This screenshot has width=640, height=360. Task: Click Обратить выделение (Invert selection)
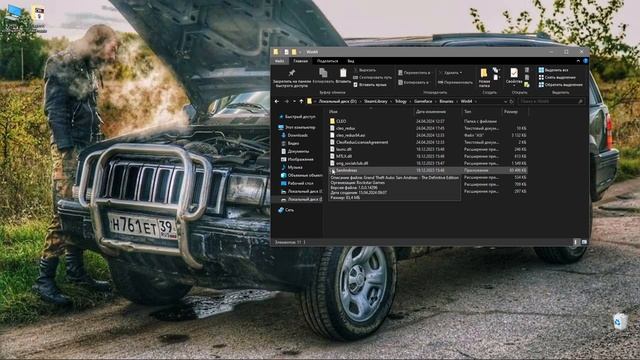[560, 84]
